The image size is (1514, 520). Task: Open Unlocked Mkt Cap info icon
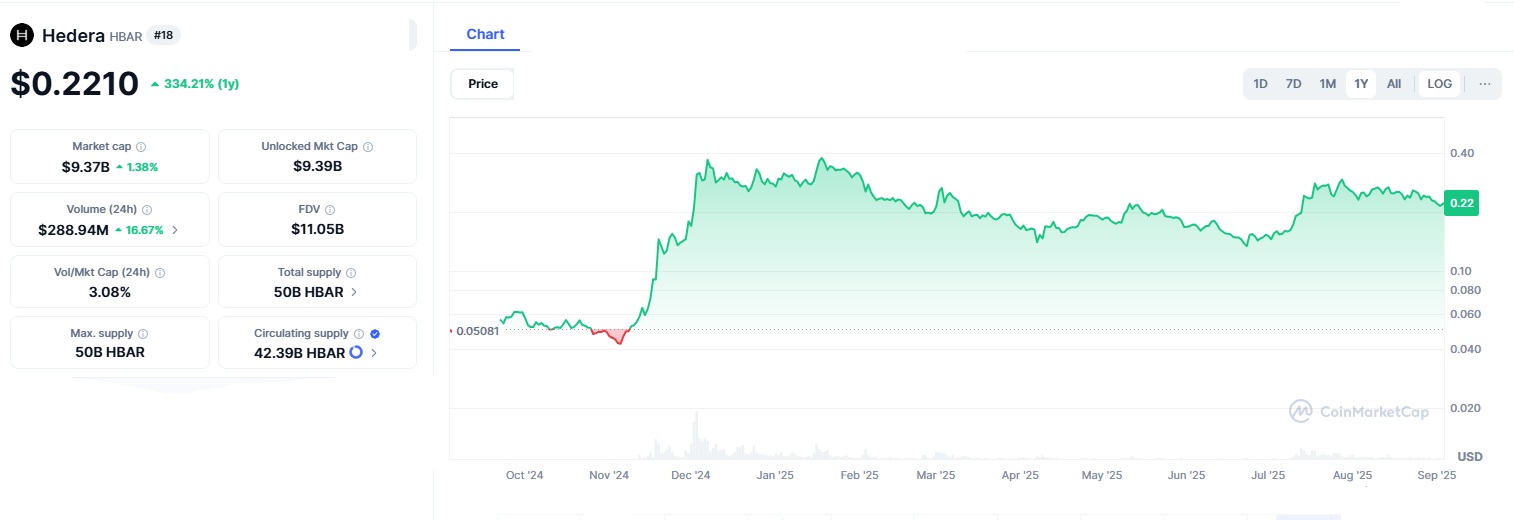click(368, 147)
